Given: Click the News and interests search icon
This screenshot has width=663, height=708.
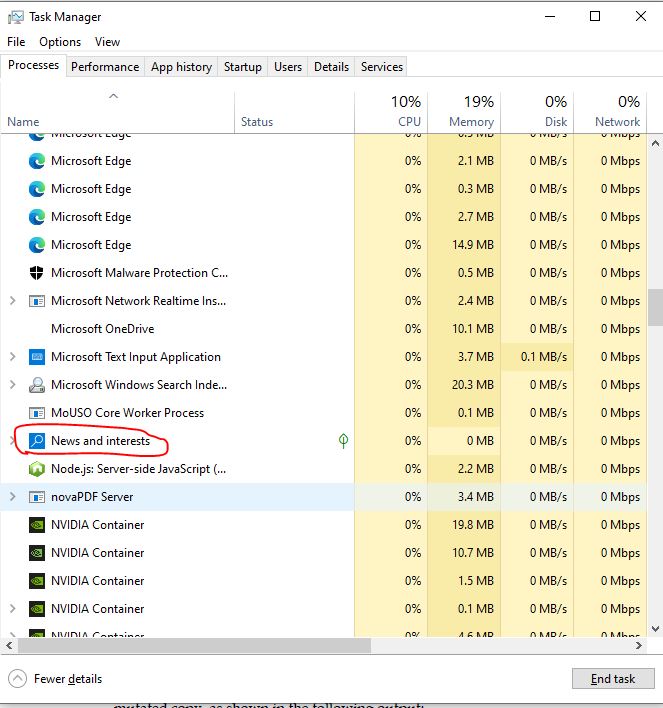Looking at the screenshot, I should 37,441.
